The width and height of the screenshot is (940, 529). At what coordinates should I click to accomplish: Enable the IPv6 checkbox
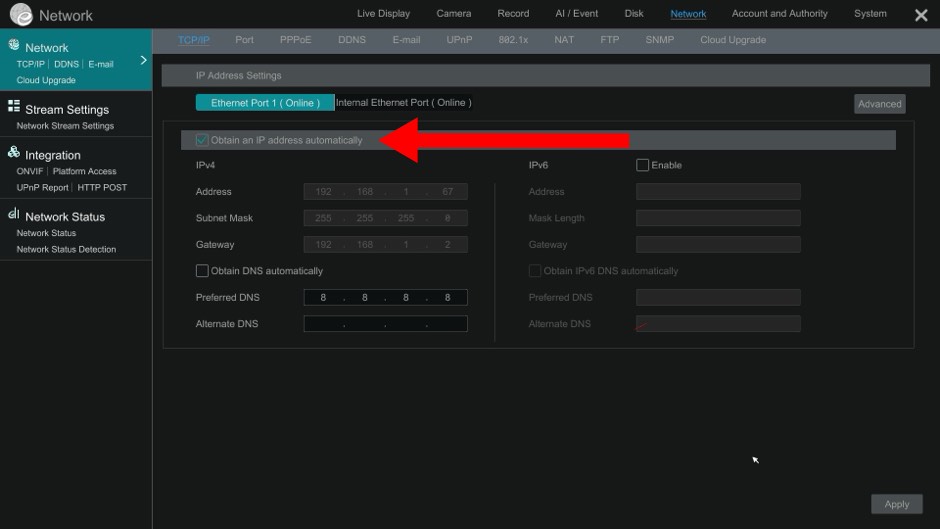(642, 165)
